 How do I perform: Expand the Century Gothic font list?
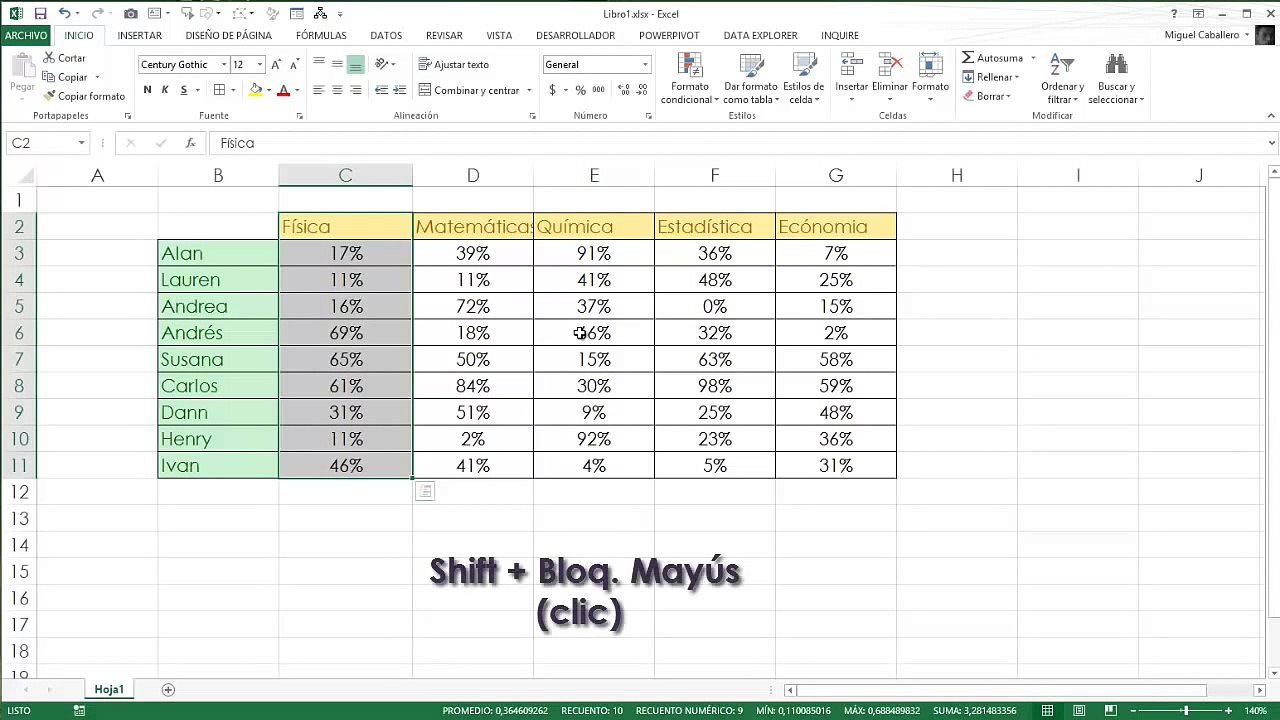[x=224, y=64]
